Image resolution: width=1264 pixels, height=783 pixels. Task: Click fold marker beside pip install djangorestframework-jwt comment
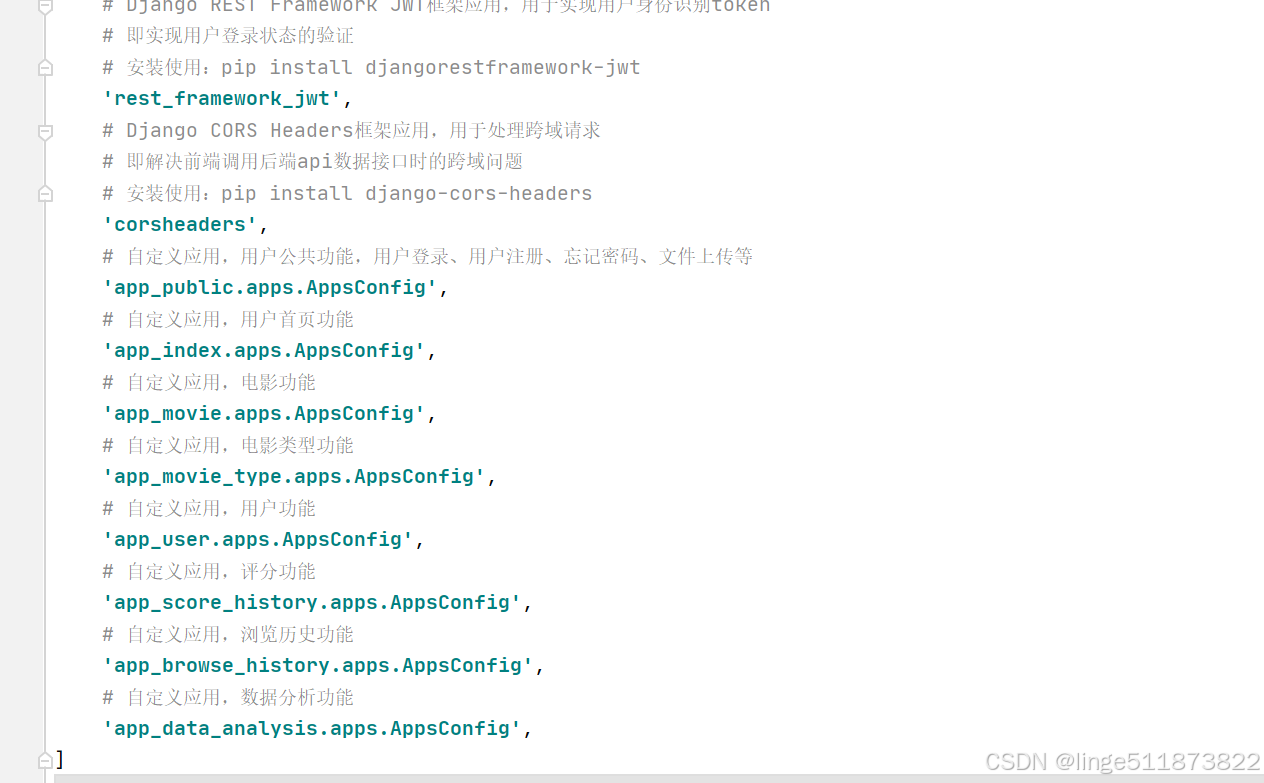[x=45, y=68]
